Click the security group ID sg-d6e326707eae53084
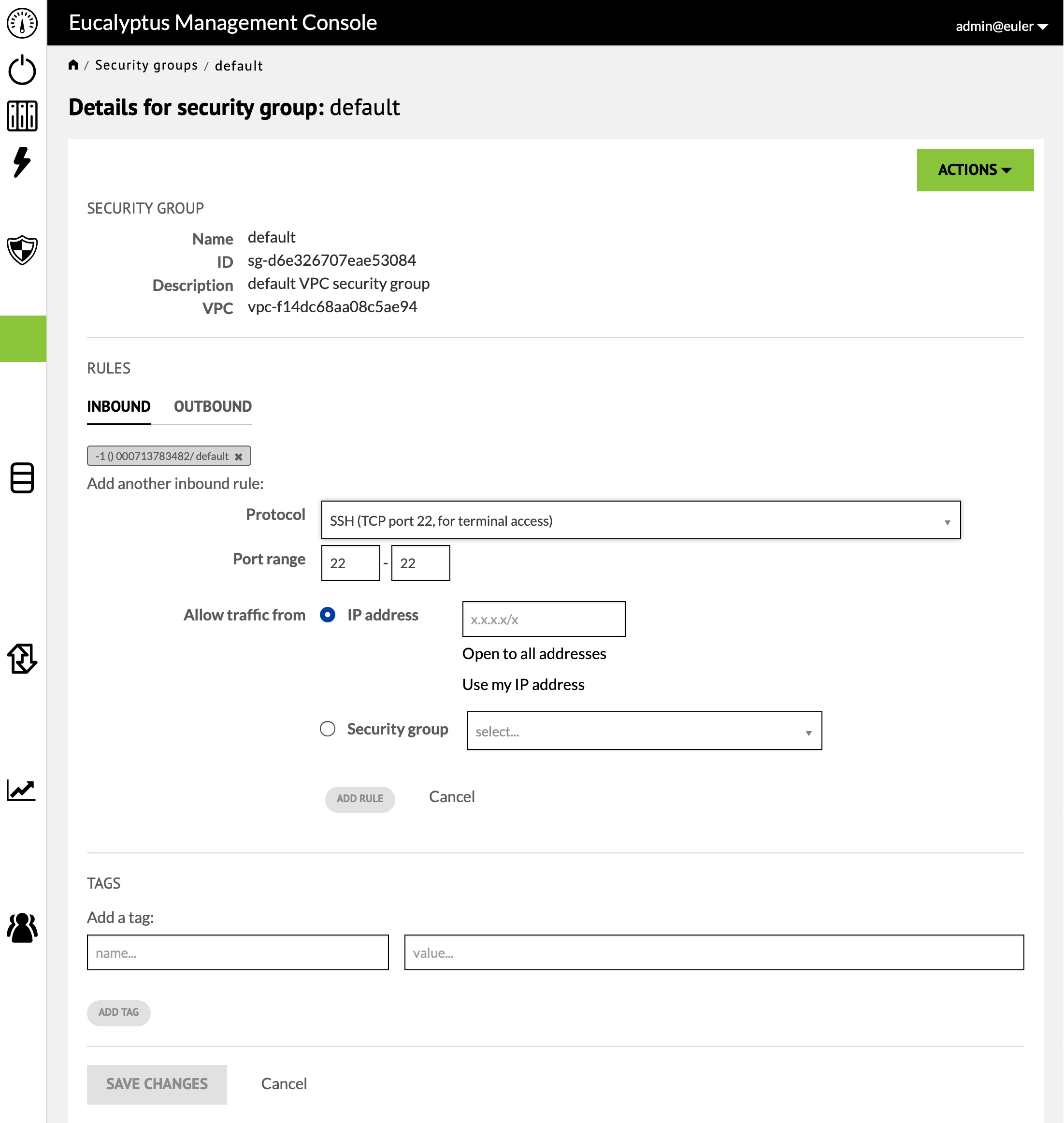Screen dimensions: 1064x1123 332,260
